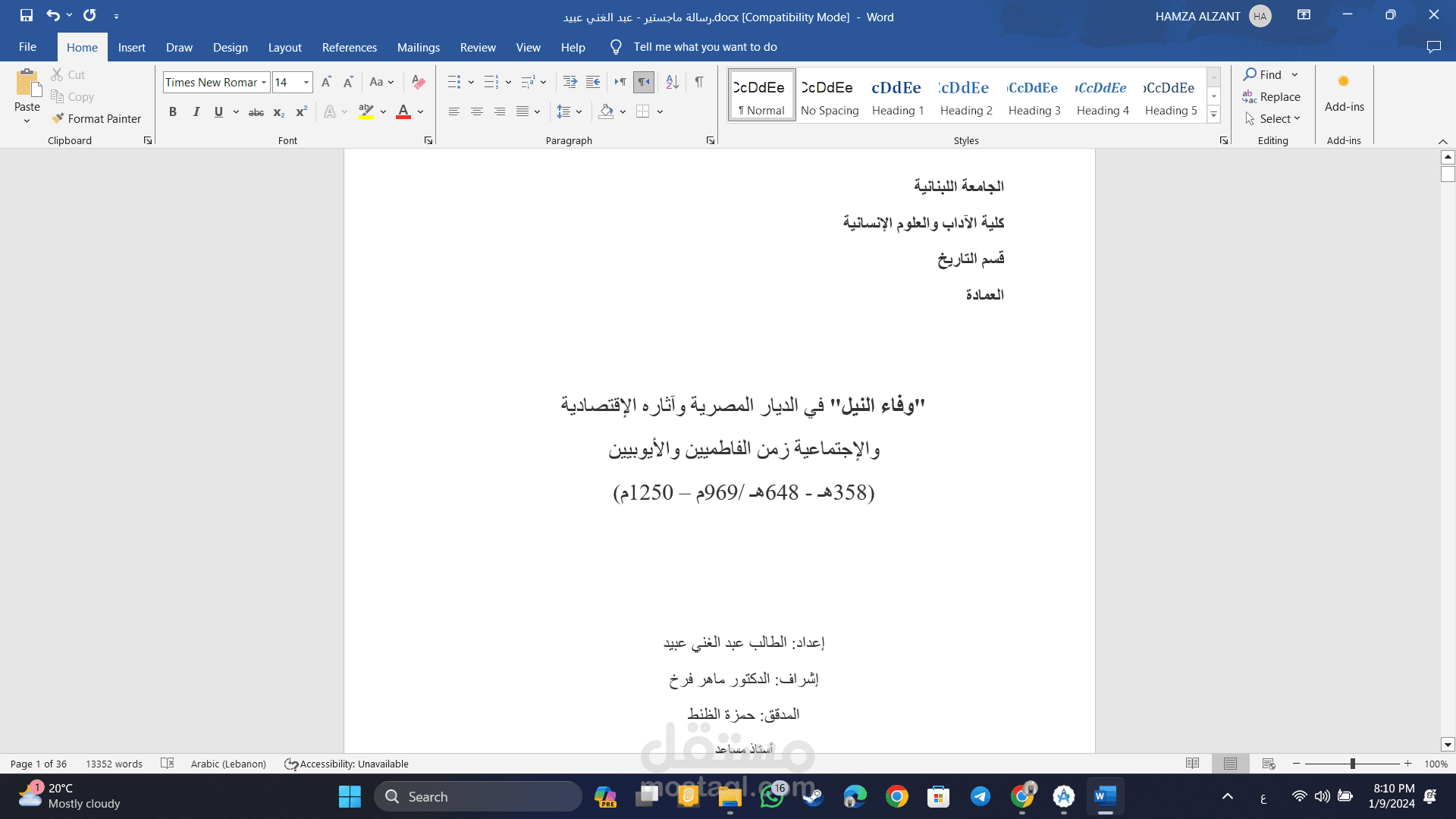Viewport: 1456px width, 819px height.
Task: Open the Spelling and proofing status icon
Action: (x=168, y=764)
